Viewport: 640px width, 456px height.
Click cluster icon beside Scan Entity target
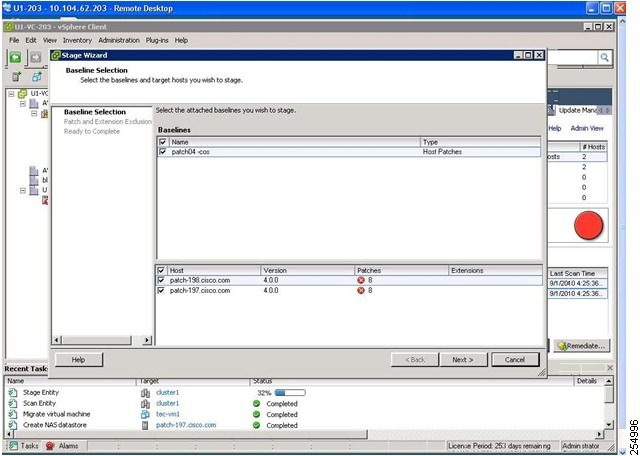coord(145,403)
